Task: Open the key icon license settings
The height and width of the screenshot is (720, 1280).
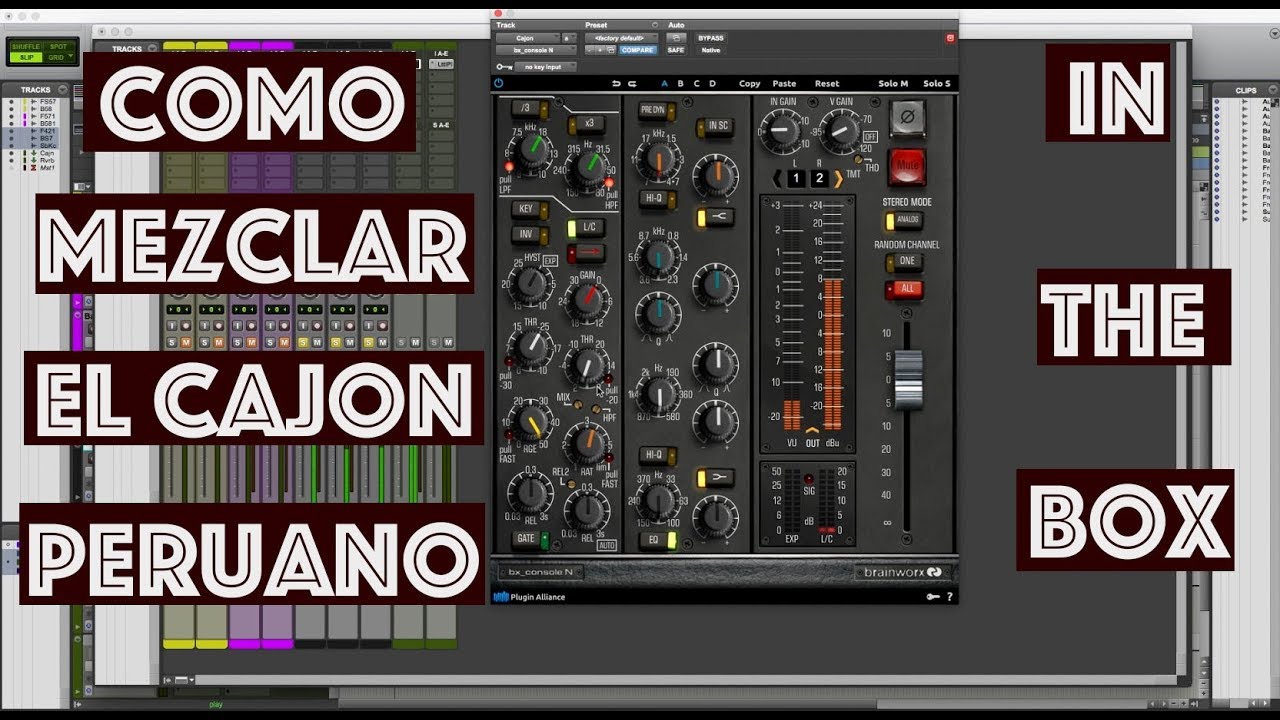Action: tap(932, 597)
